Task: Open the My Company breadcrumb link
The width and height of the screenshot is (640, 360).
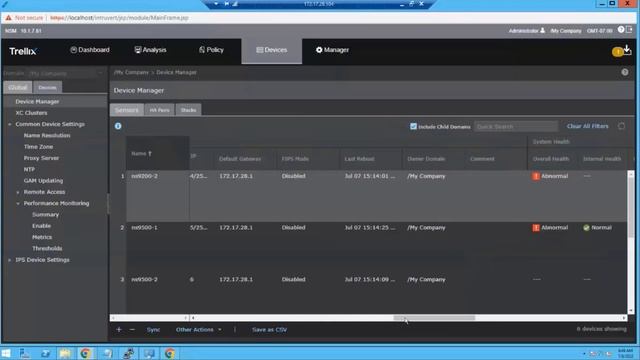Action: point(131,72)
